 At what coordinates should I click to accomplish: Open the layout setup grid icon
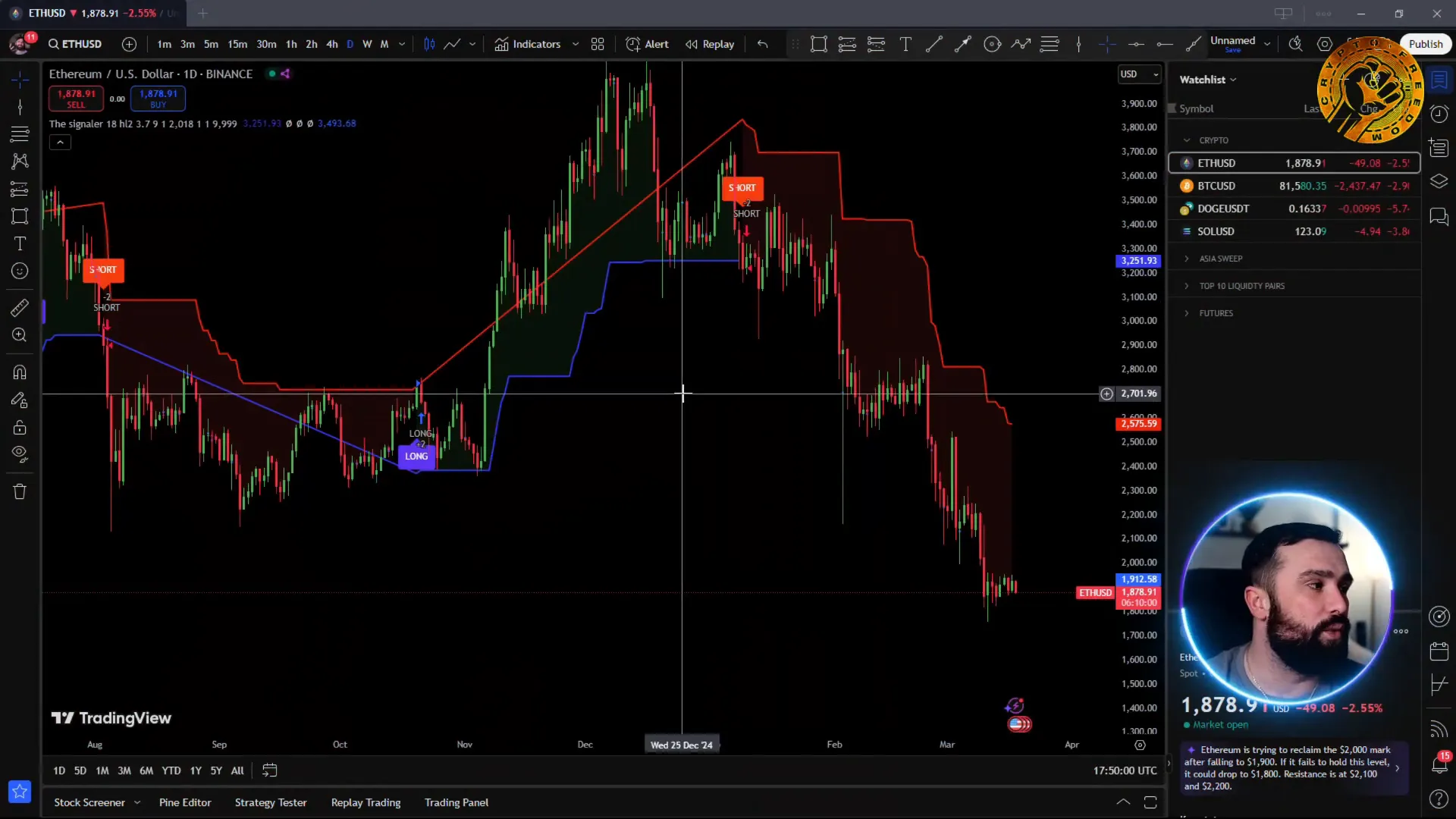tap(598, 44)
